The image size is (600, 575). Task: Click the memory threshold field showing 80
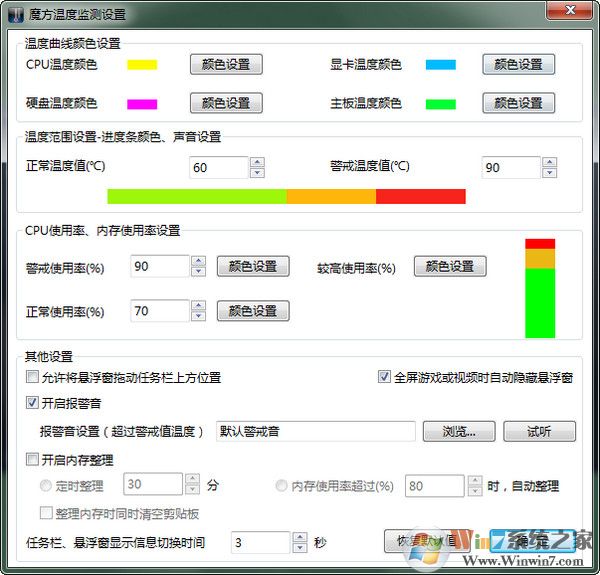[x=435, y=486]
